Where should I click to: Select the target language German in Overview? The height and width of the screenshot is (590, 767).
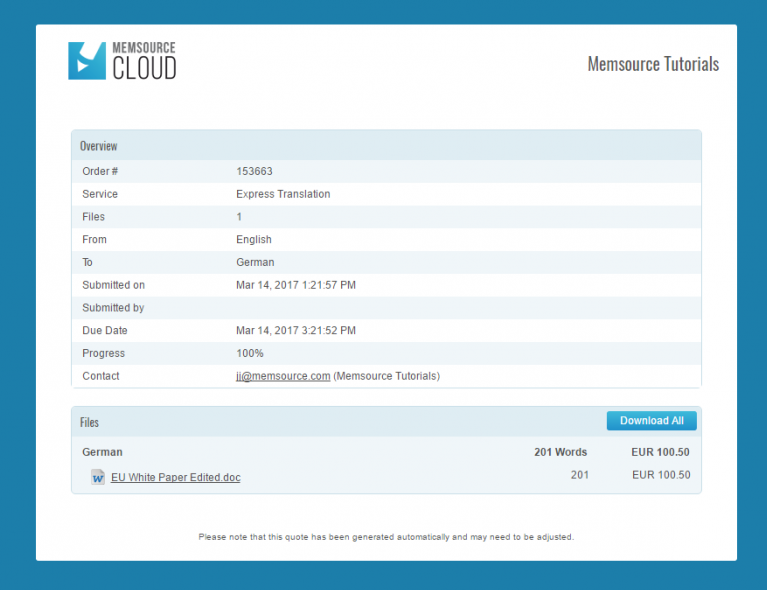255,262
